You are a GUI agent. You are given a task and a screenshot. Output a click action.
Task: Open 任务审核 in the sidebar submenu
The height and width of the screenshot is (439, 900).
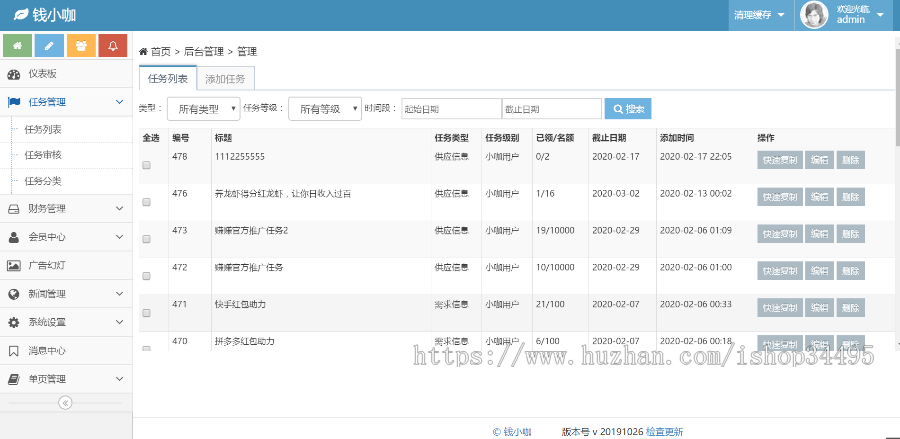(43, 155)
